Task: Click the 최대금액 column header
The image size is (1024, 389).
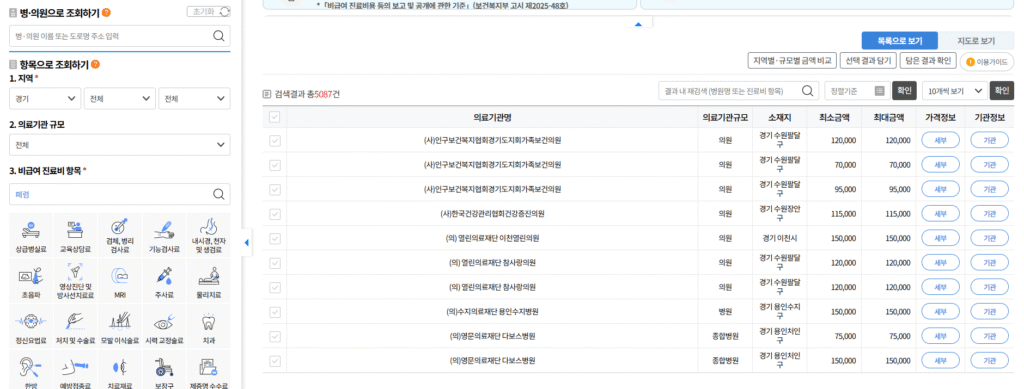Action: pos(888,117)
